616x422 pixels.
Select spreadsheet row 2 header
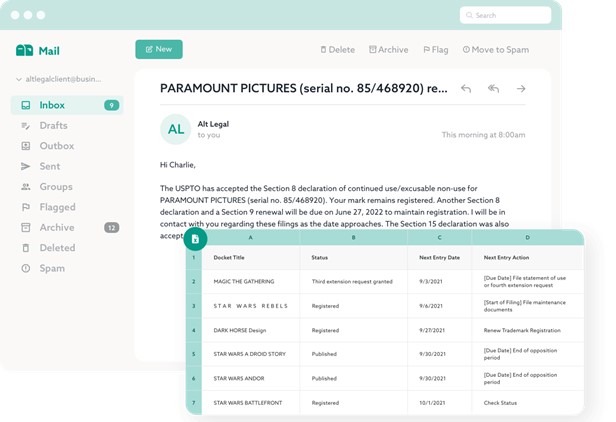(x=194, y=282)
